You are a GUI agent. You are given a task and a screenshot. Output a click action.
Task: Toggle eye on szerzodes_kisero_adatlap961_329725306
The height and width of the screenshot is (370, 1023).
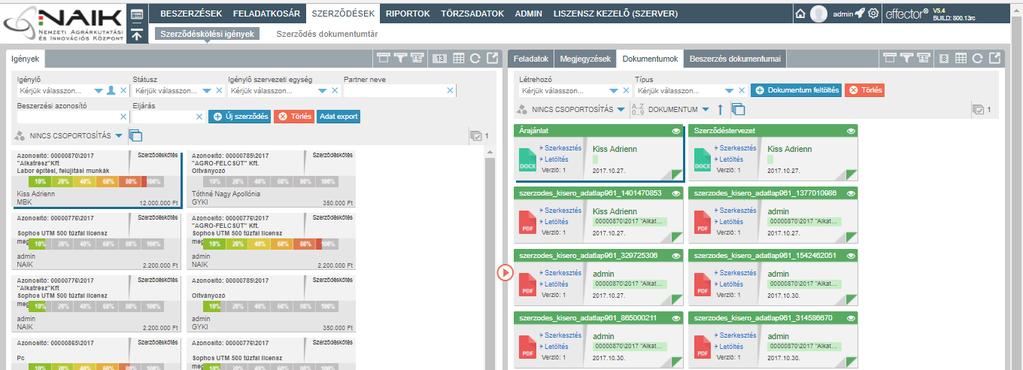[x=676, y=256]
